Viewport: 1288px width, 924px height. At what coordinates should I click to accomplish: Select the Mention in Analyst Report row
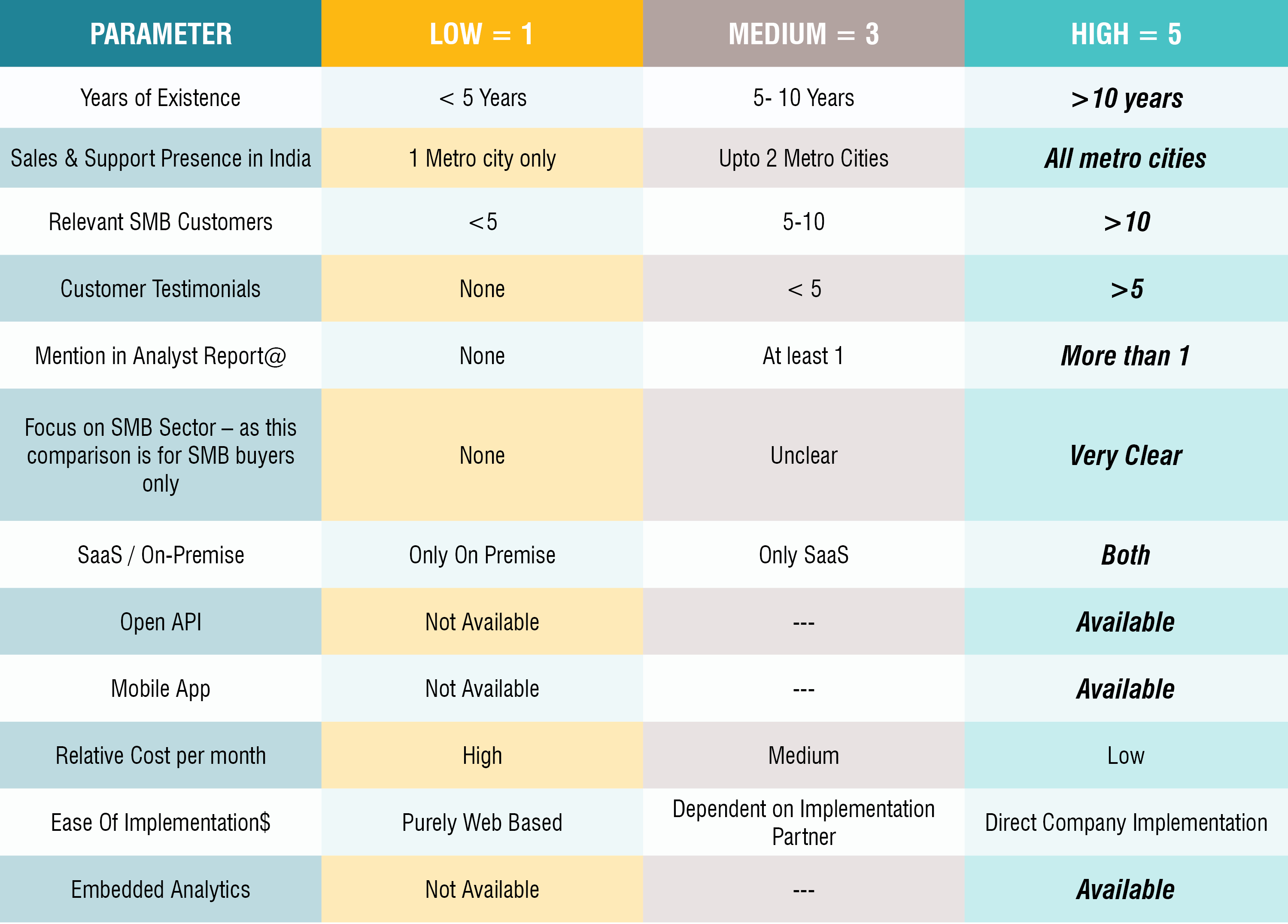pos(643,355)
